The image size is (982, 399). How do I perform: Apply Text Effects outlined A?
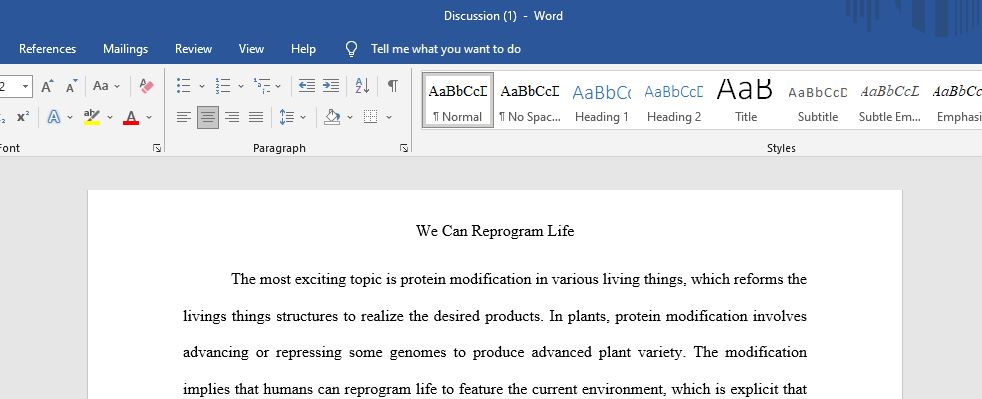pos(54,117)
